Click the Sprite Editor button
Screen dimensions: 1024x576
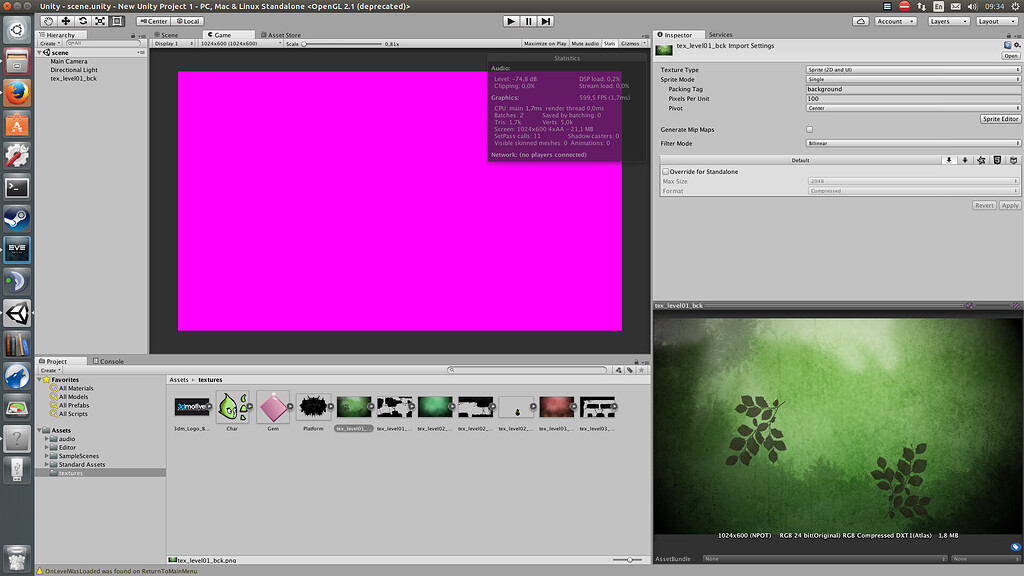tap(1000, 118)
